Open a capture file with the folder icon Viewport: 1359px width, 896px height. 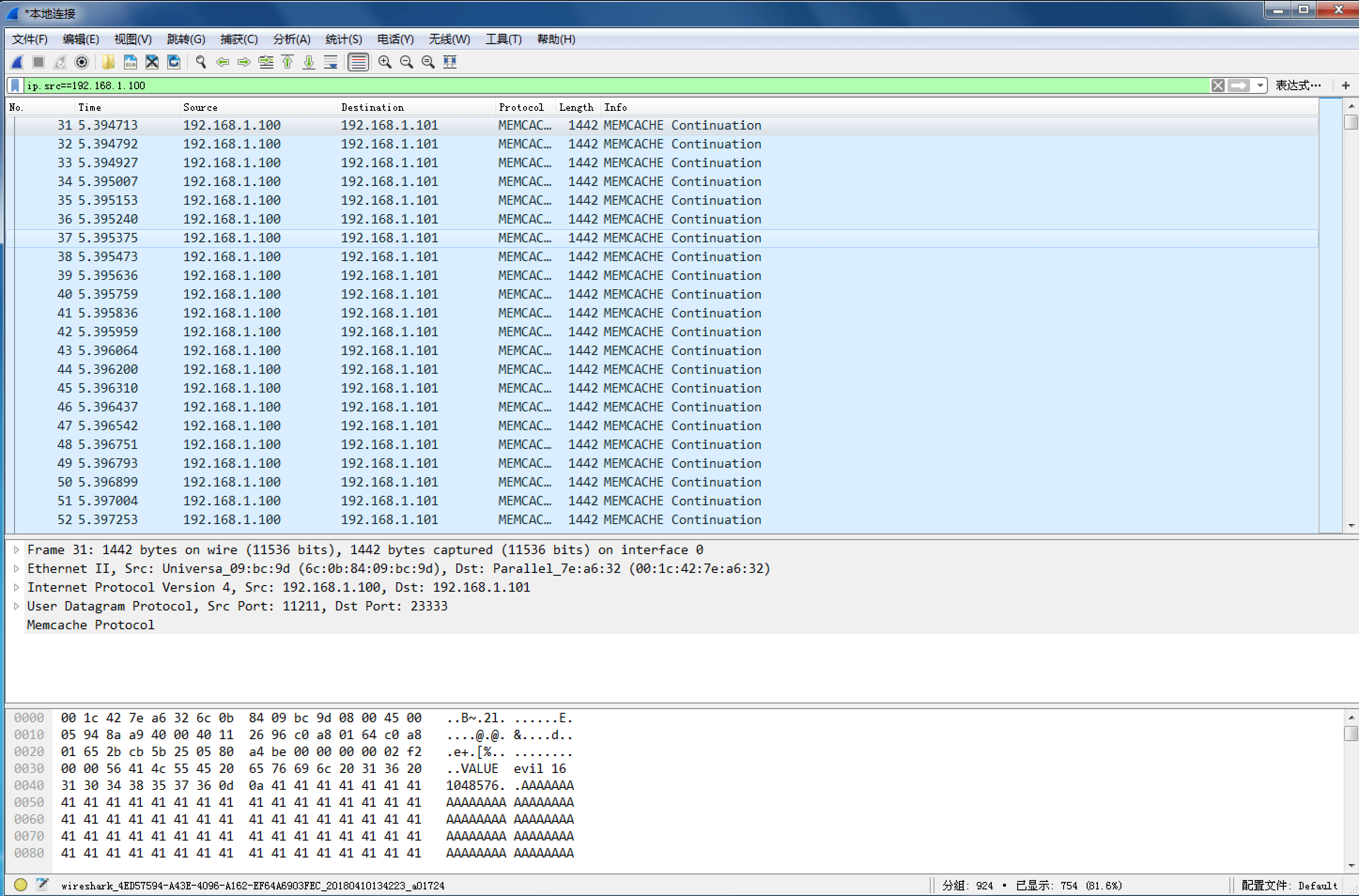coord(108,62)
